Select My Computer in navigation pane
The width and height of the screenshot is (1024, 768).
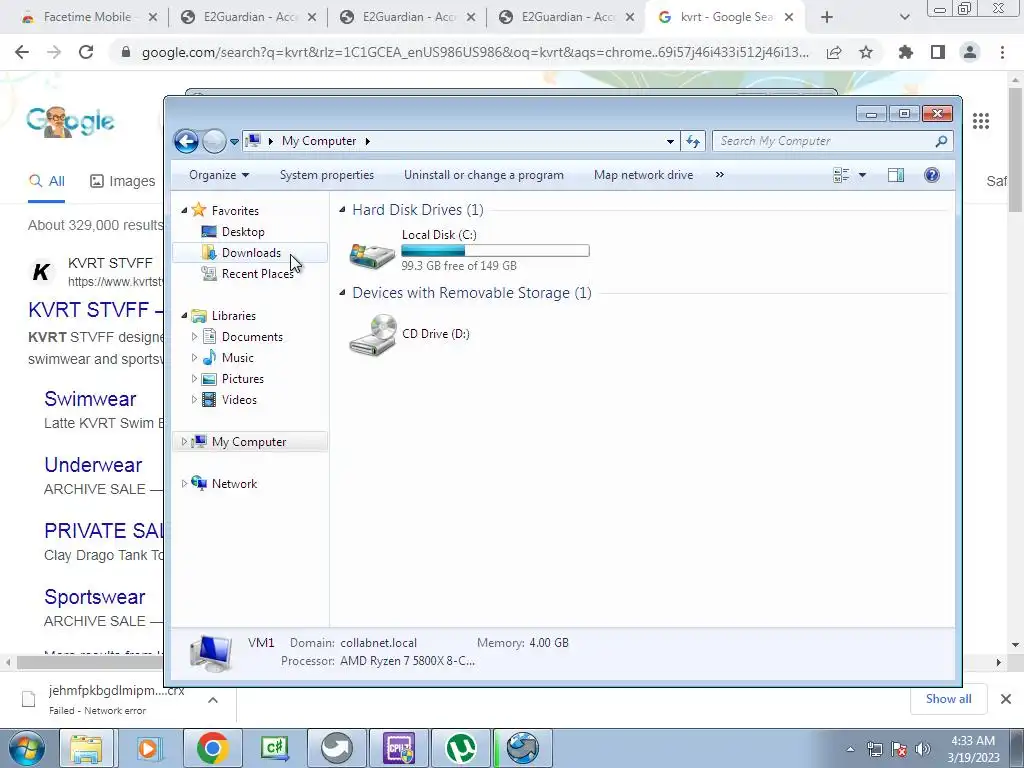coord(249,442)
